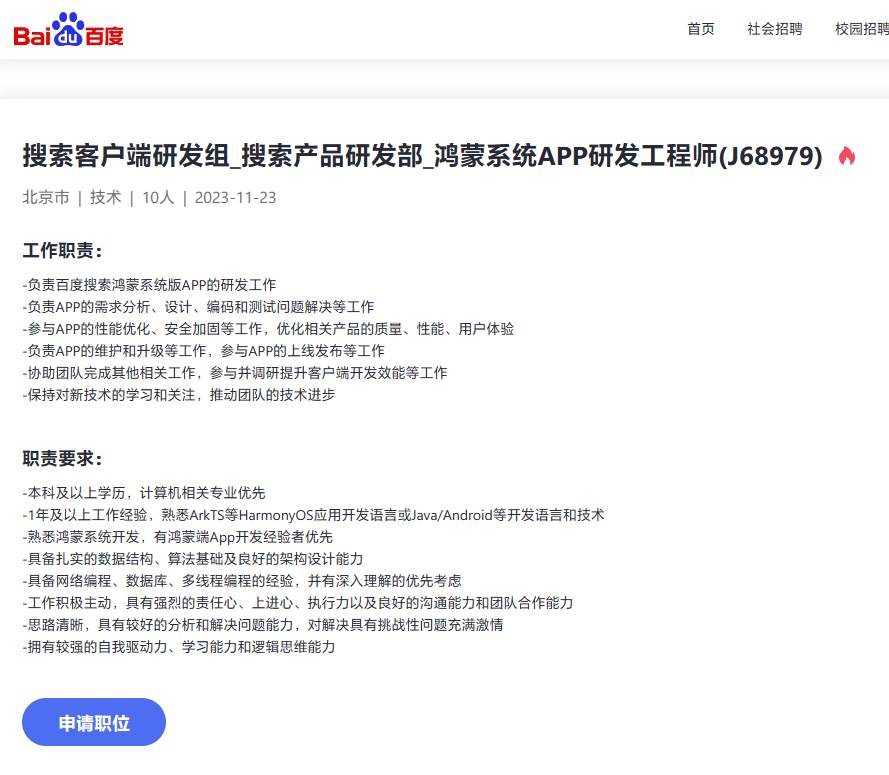Open the 校园招聘 menu item
This screenshot has width=889, height=775.
pos(862,29)
